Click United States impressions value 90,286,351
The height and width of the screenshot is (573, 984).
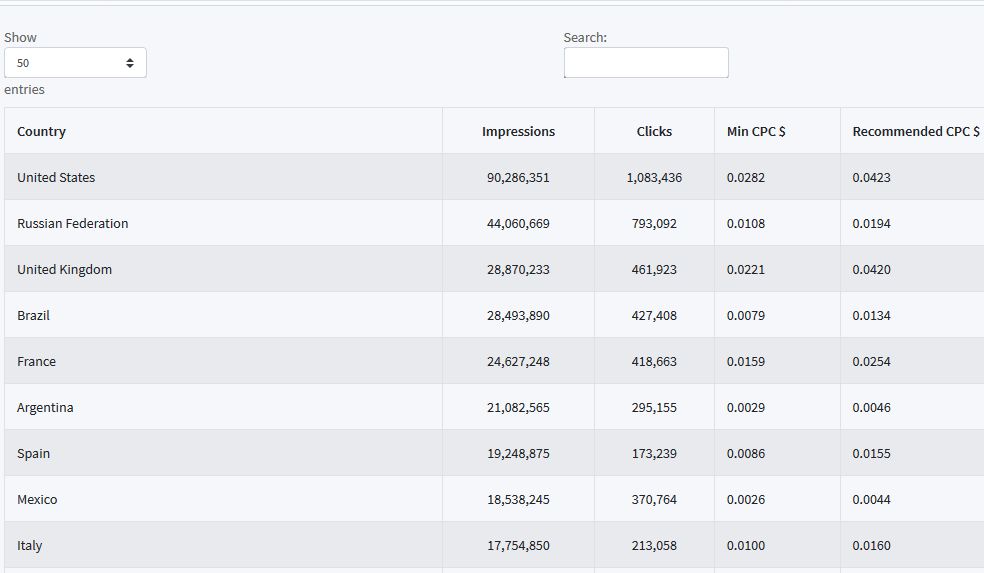tap(518, 178)
